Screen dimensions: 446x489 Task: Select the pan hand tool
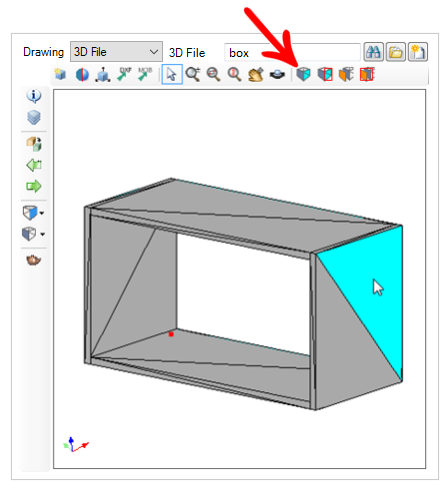[x=256, y=74]
